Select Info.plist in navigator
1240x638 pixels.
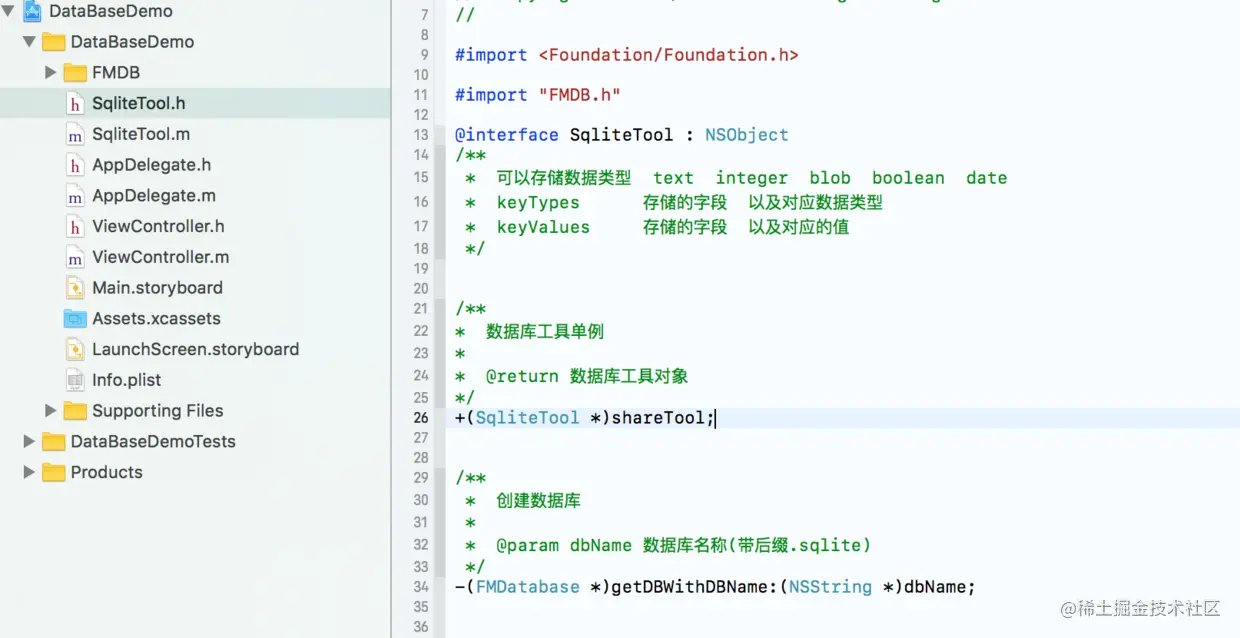coord(127,380)
